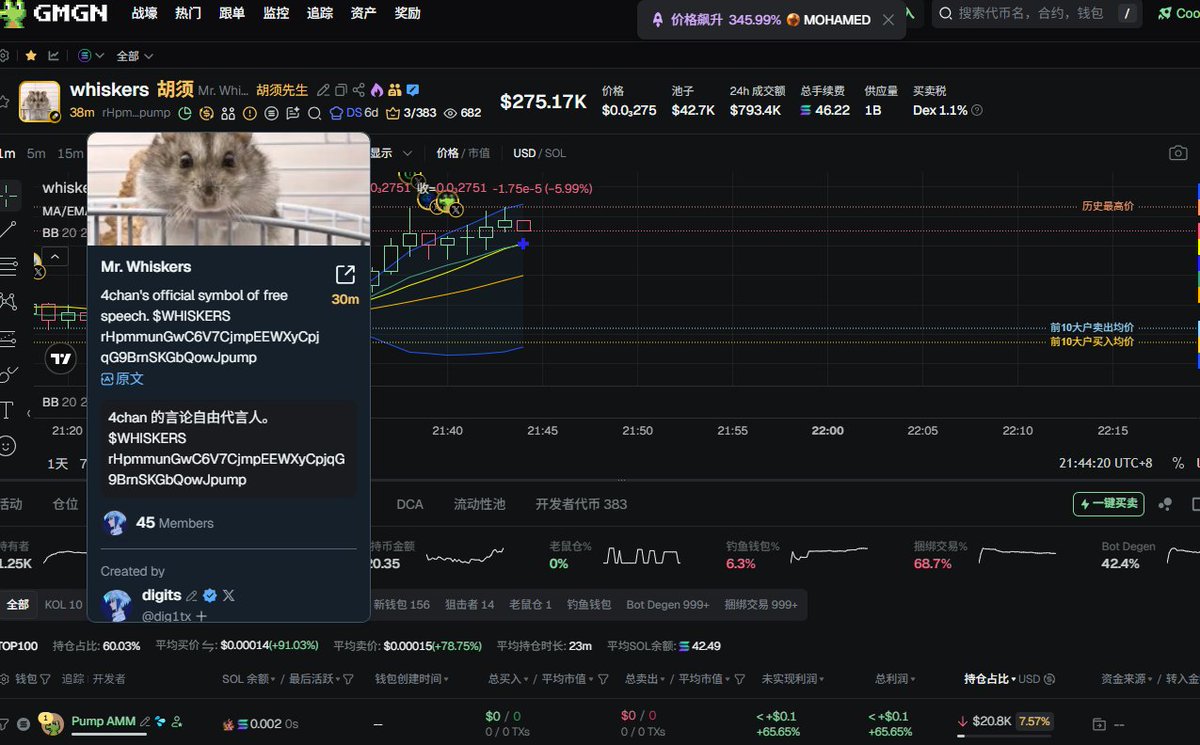1200x745 pixels.
Task: Click the DS 6d badge
Action: pos(354,113)
